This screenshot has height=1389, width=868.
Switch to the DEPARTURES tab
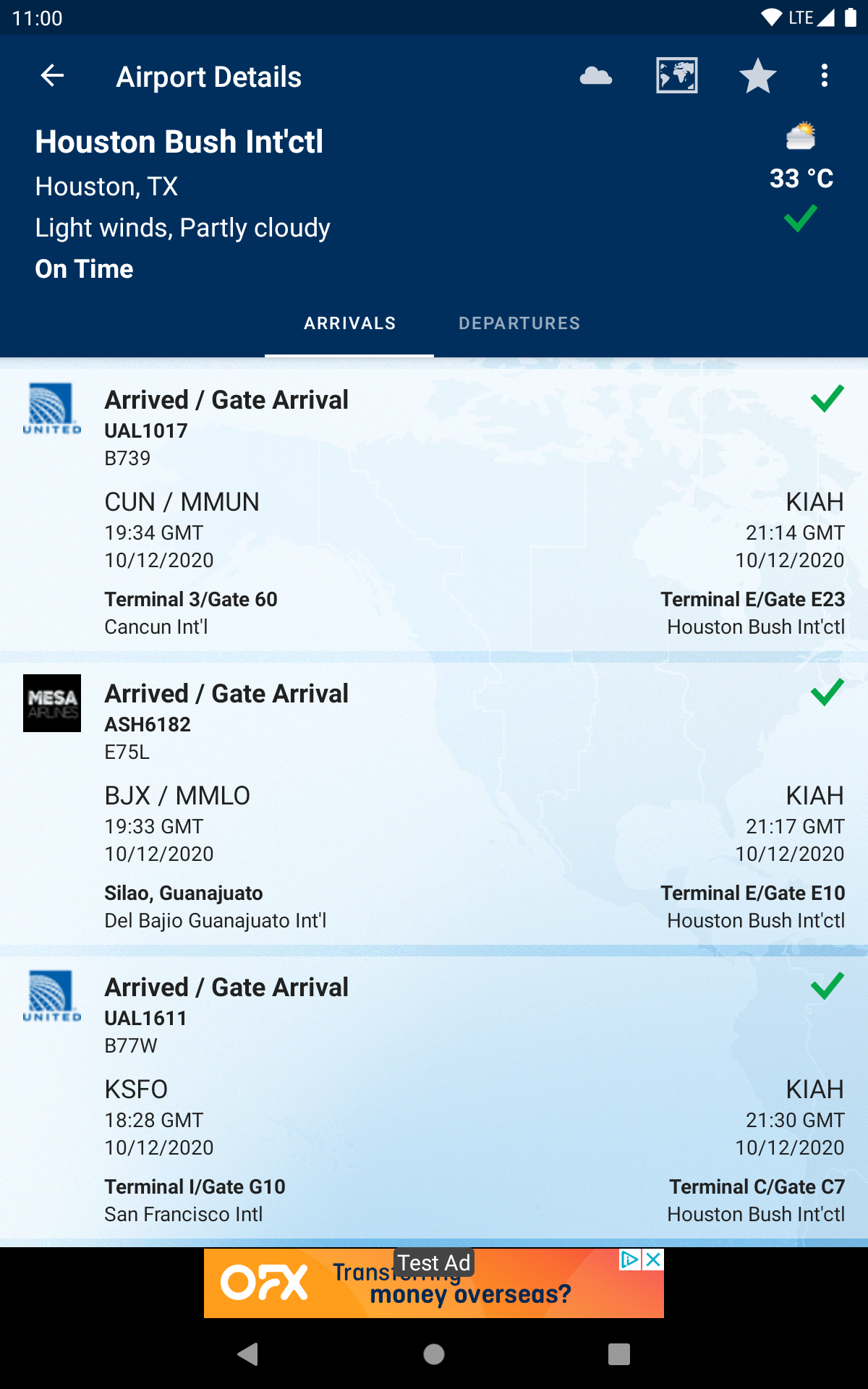[520, 323]
